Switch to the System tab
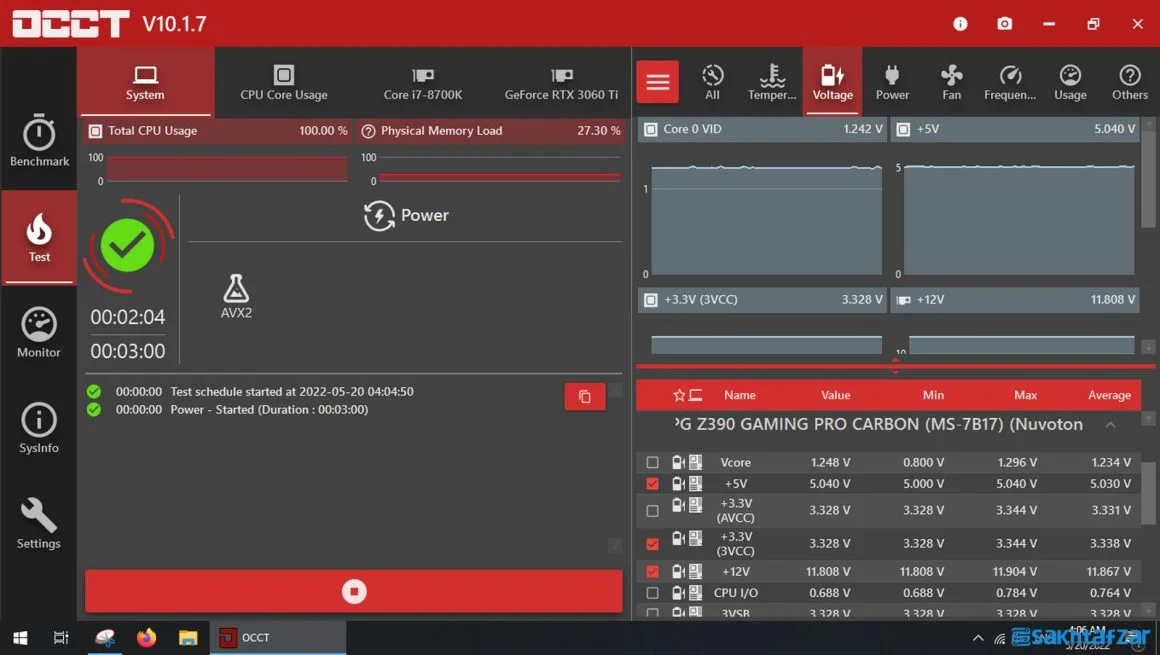Screen dimensions: 1160x655 [145, 81]
